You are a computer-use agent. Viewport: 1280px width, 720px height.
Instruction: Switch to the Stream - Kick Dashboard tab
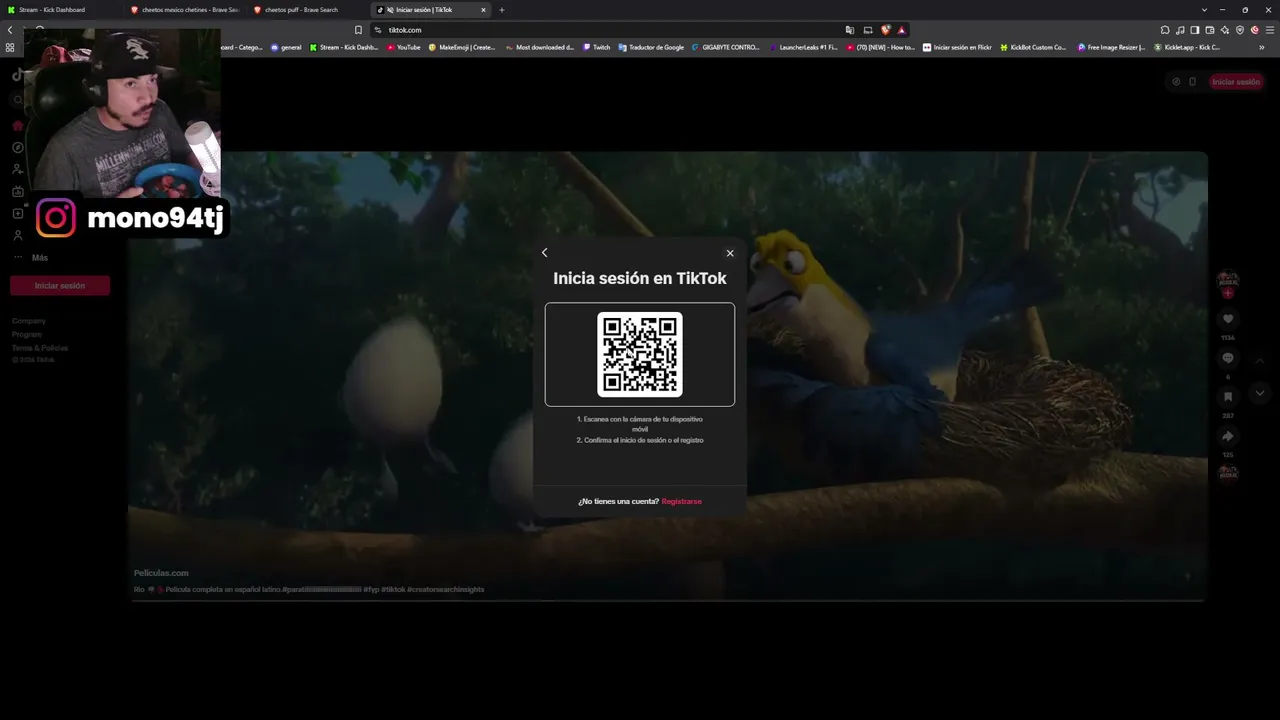click(60, 10)
